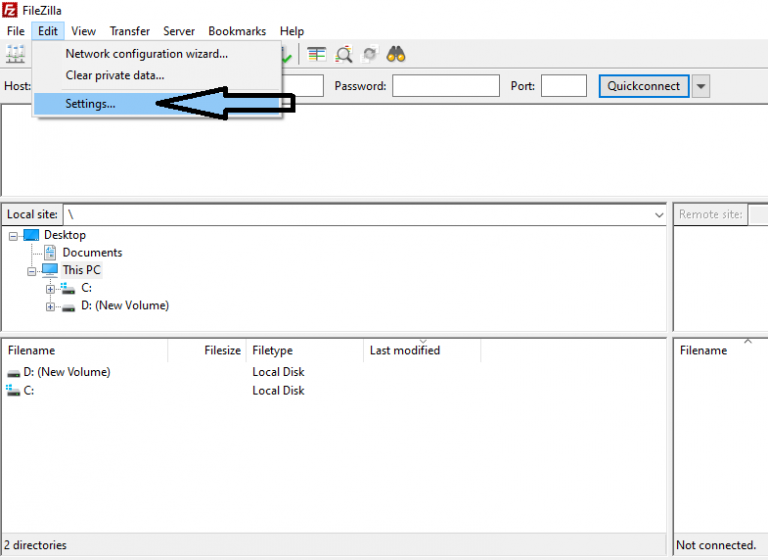Click the This PC computer icon
The height and width of the screenshot is (560, 768).
click(x=50, y=270)
